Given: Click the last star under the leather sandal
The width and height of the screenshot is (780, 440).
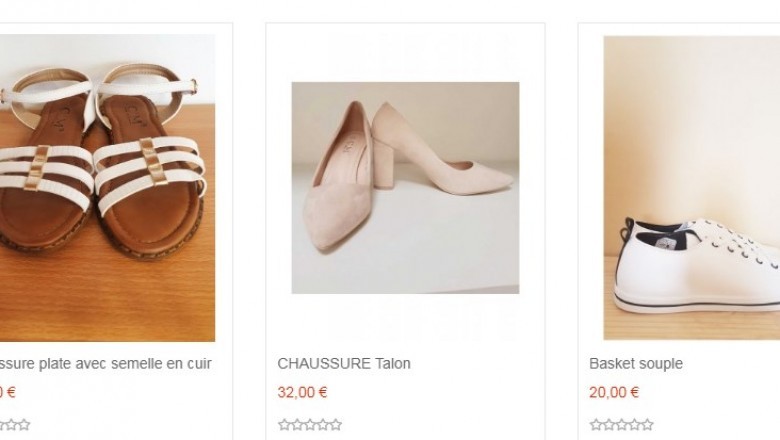Looking at the screenshot, I should [x=24, y=425].
